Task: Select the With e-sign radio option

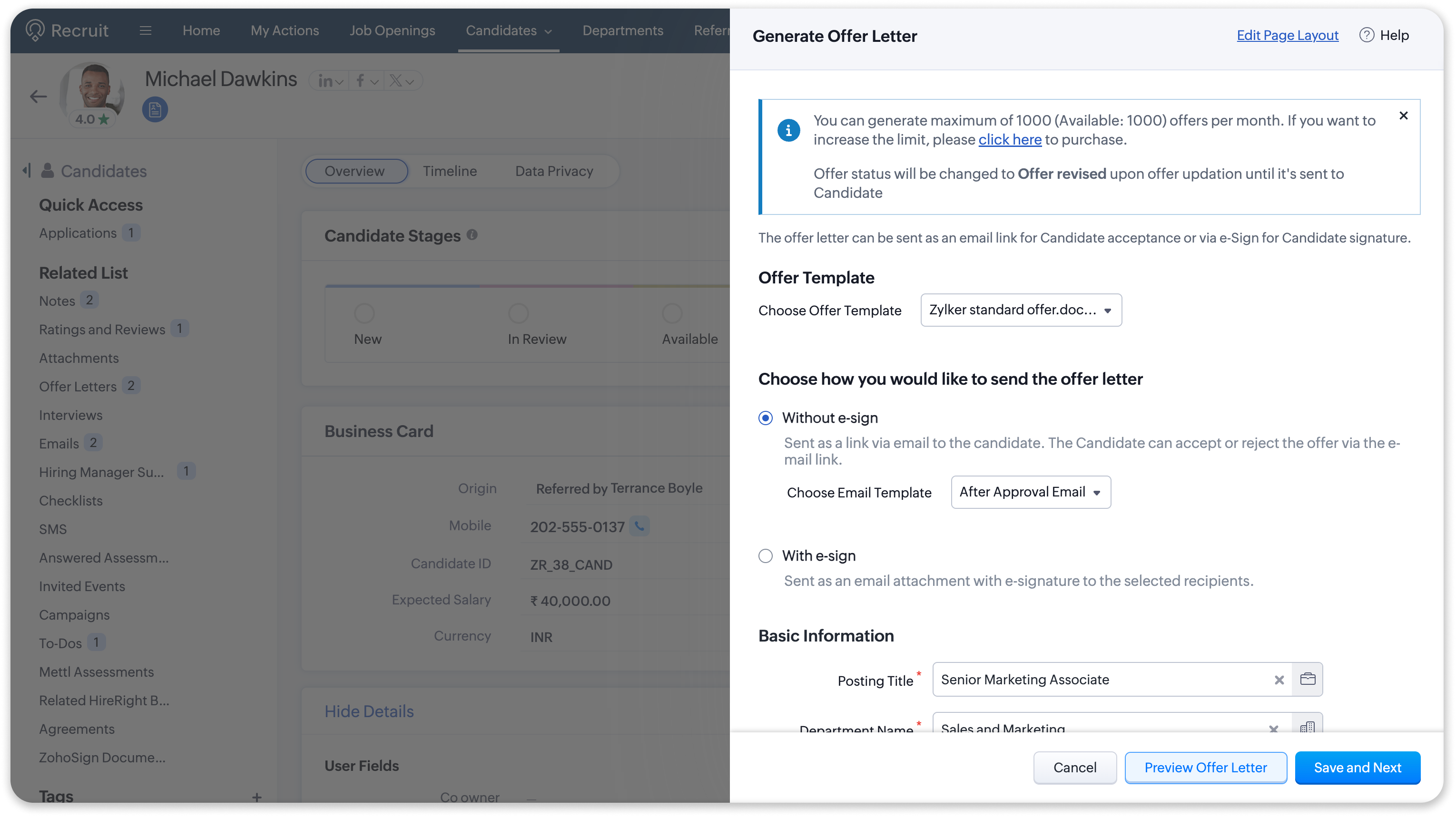Action: [x=765, y=556]
